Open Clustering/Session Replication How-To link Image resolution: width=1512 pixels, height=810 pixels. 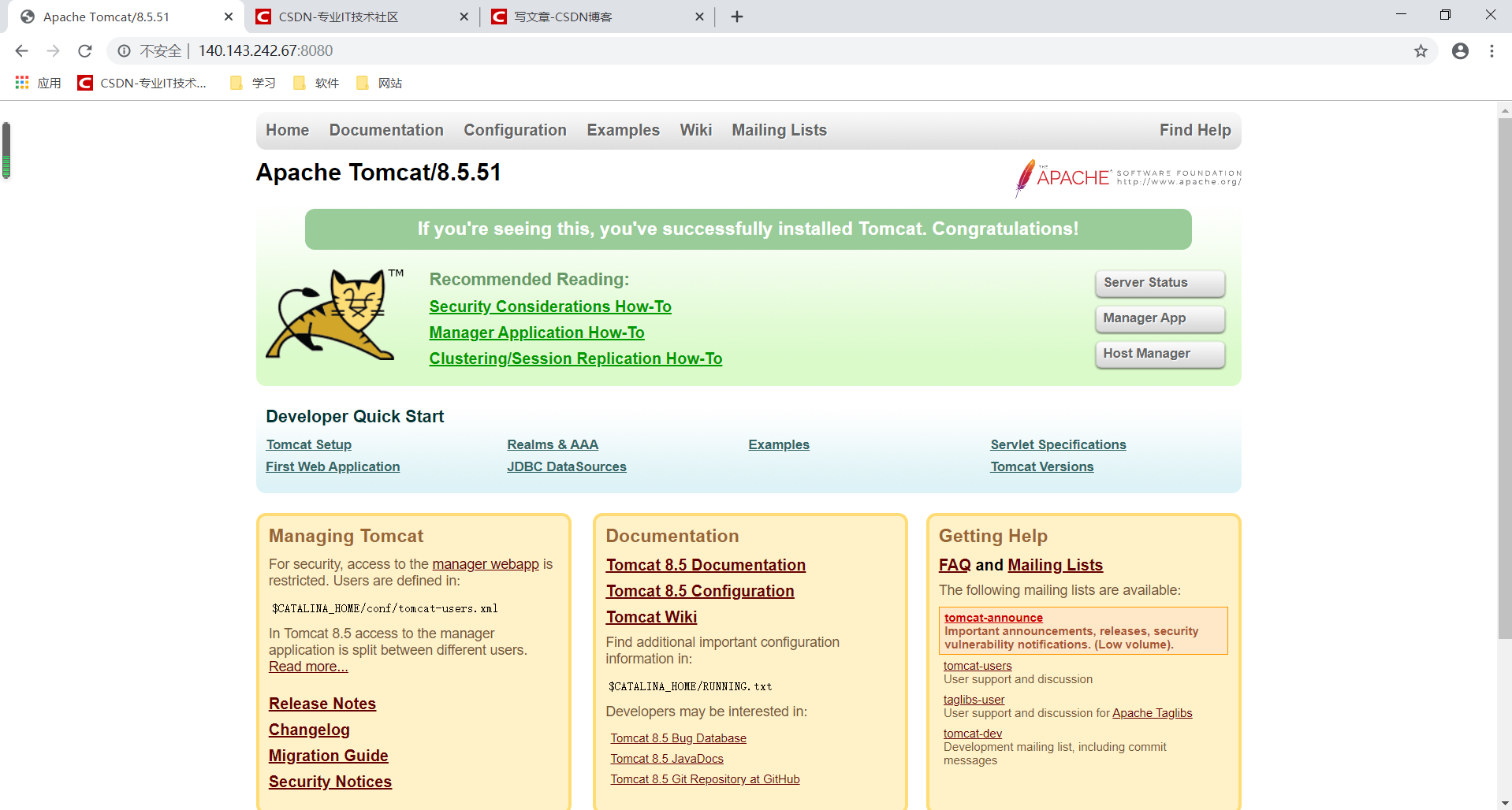tap(575, 359)
